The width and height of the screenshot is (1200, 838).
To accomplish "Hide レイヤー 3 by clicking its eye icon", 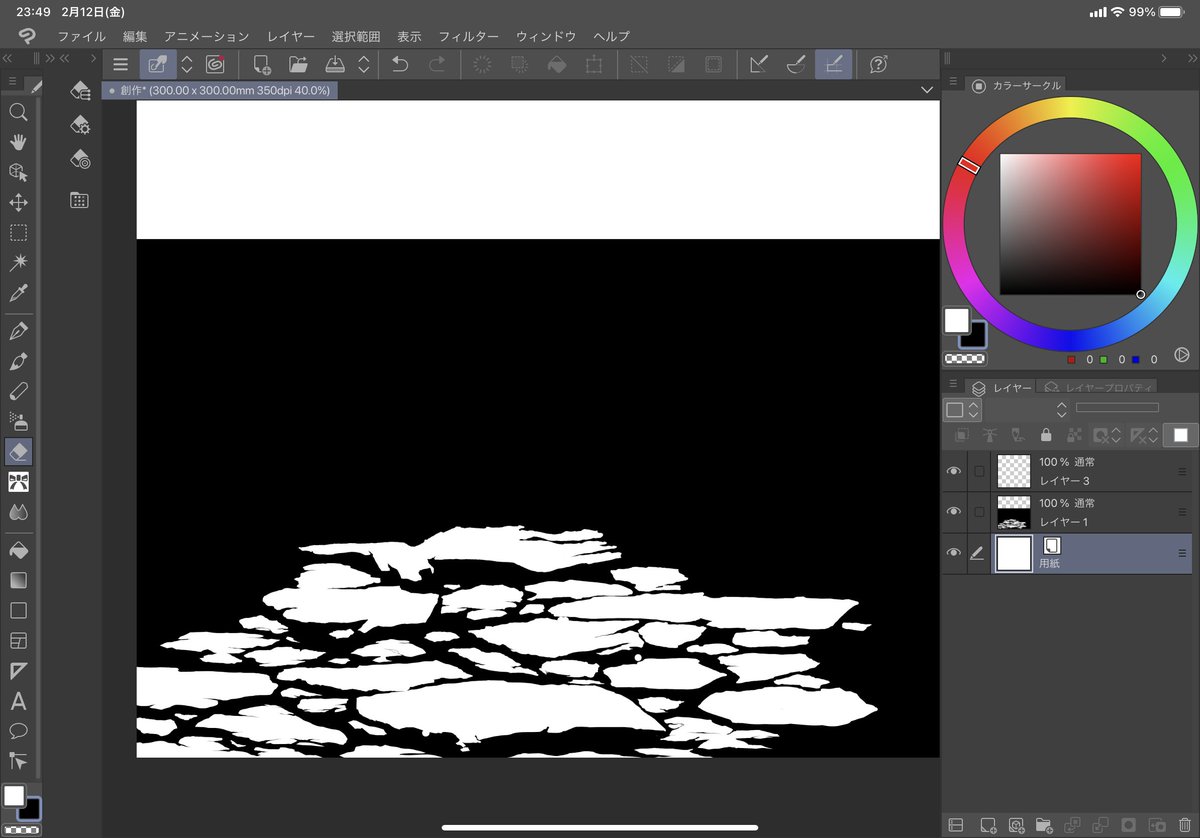I will 954,470.
